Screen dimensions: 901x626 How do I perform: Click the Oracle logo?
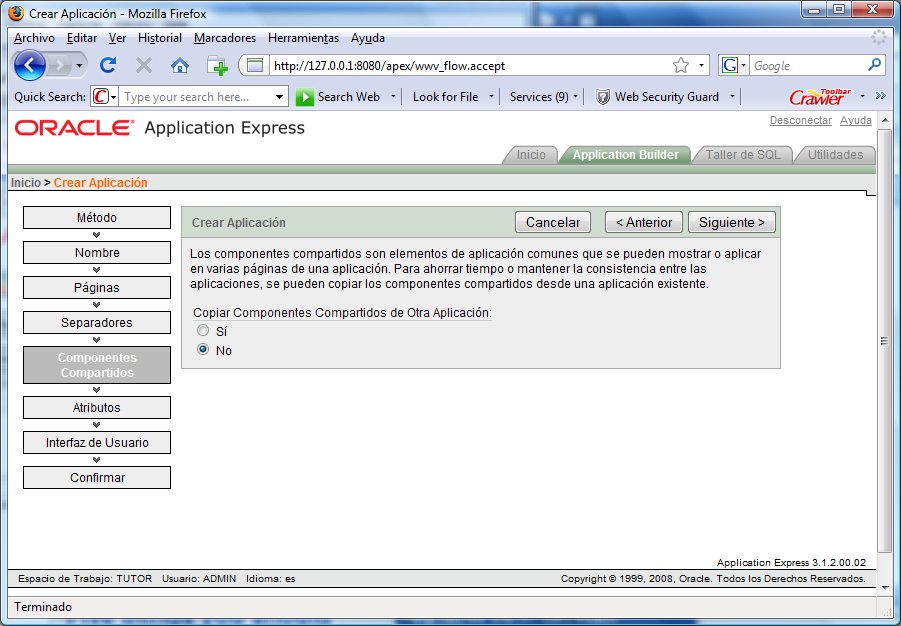pos(74,128)
